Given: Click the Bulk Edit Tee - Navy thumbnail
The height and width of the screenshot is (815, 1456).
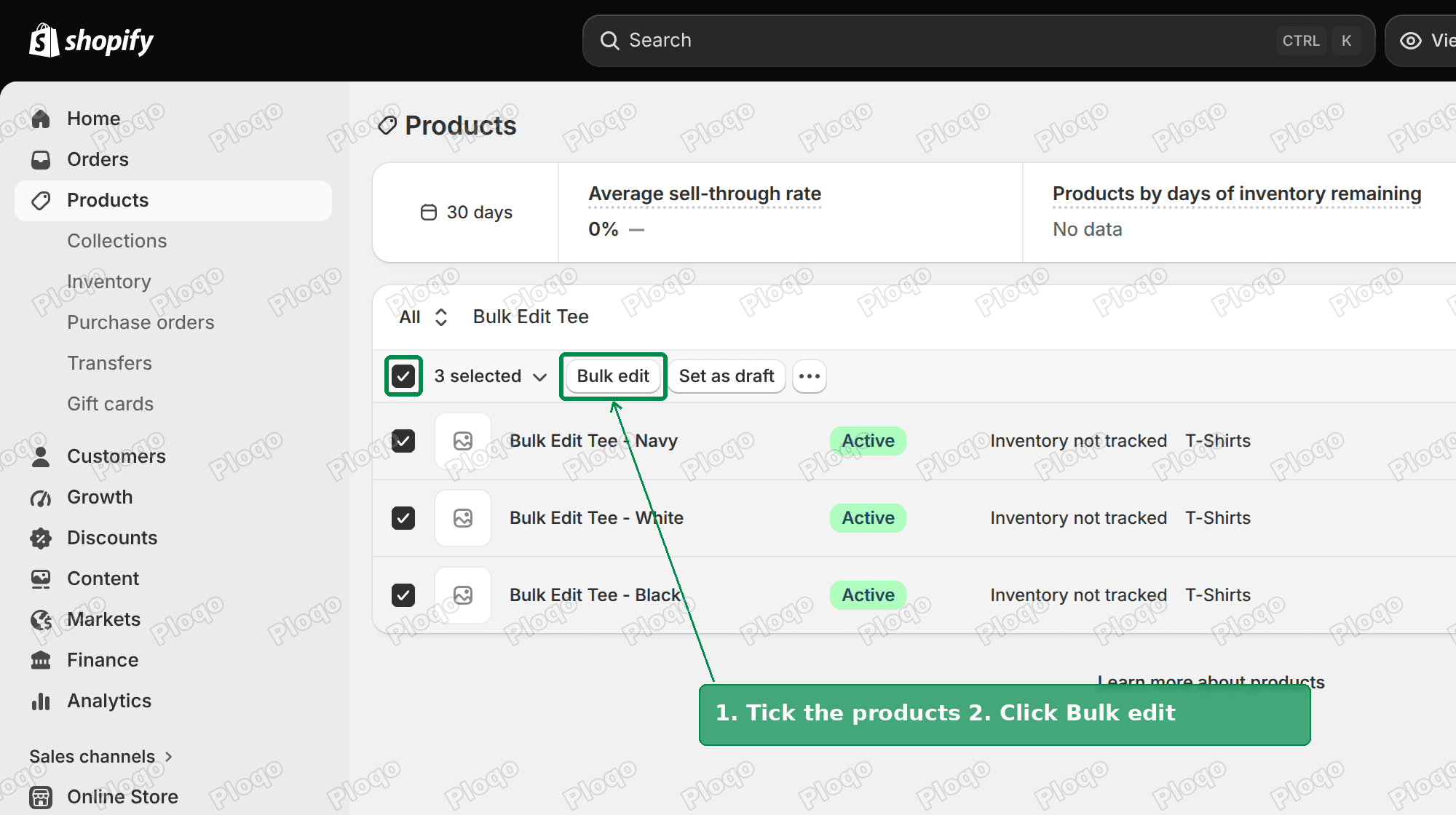Looking at the screenshot, I should pyautogui.click(x=463, y=441).
